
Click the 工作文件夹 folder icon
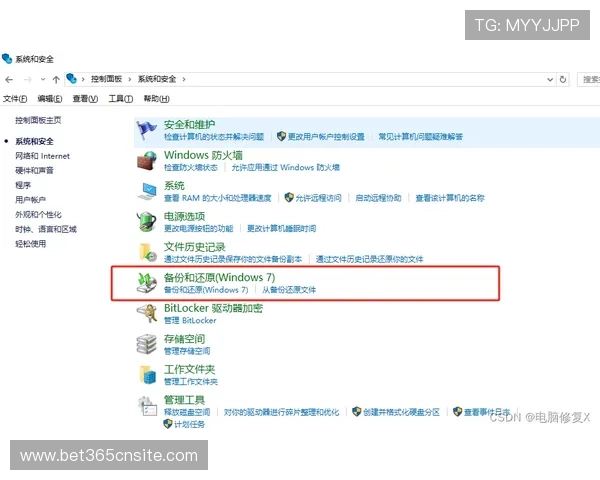click(148, 375)
